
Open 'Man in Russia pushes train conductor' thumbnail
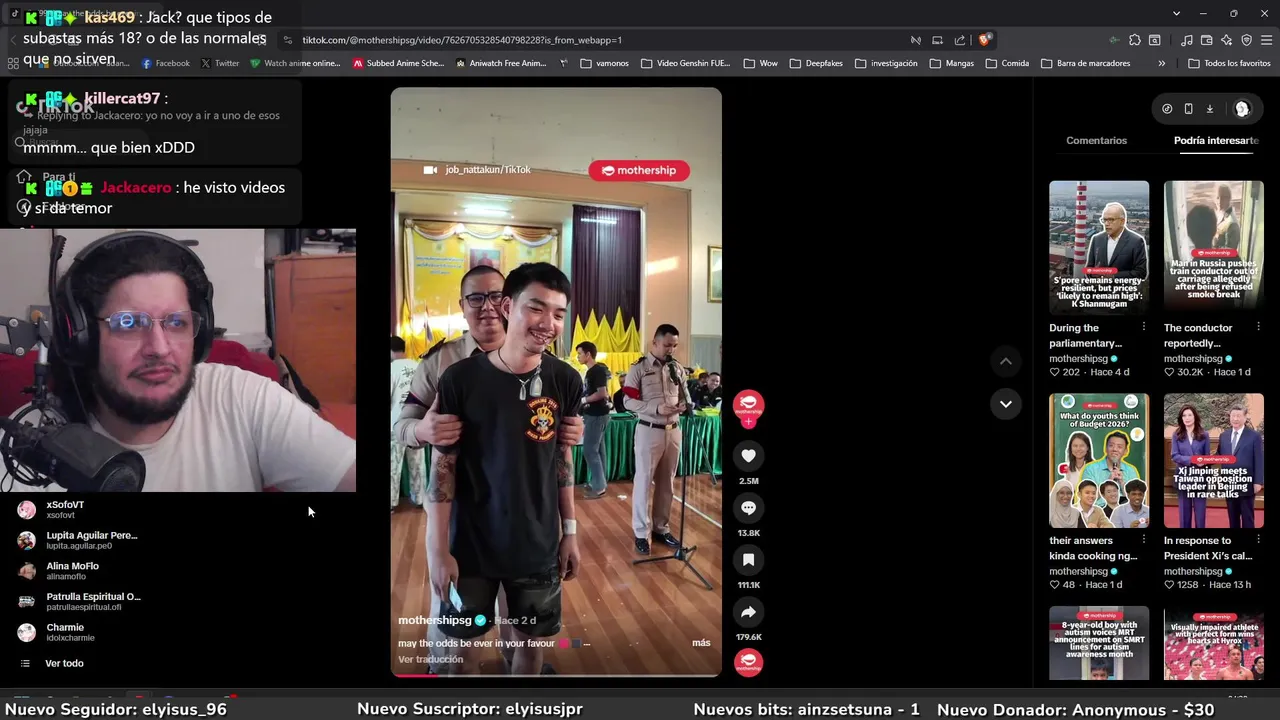click(1214, 247)
